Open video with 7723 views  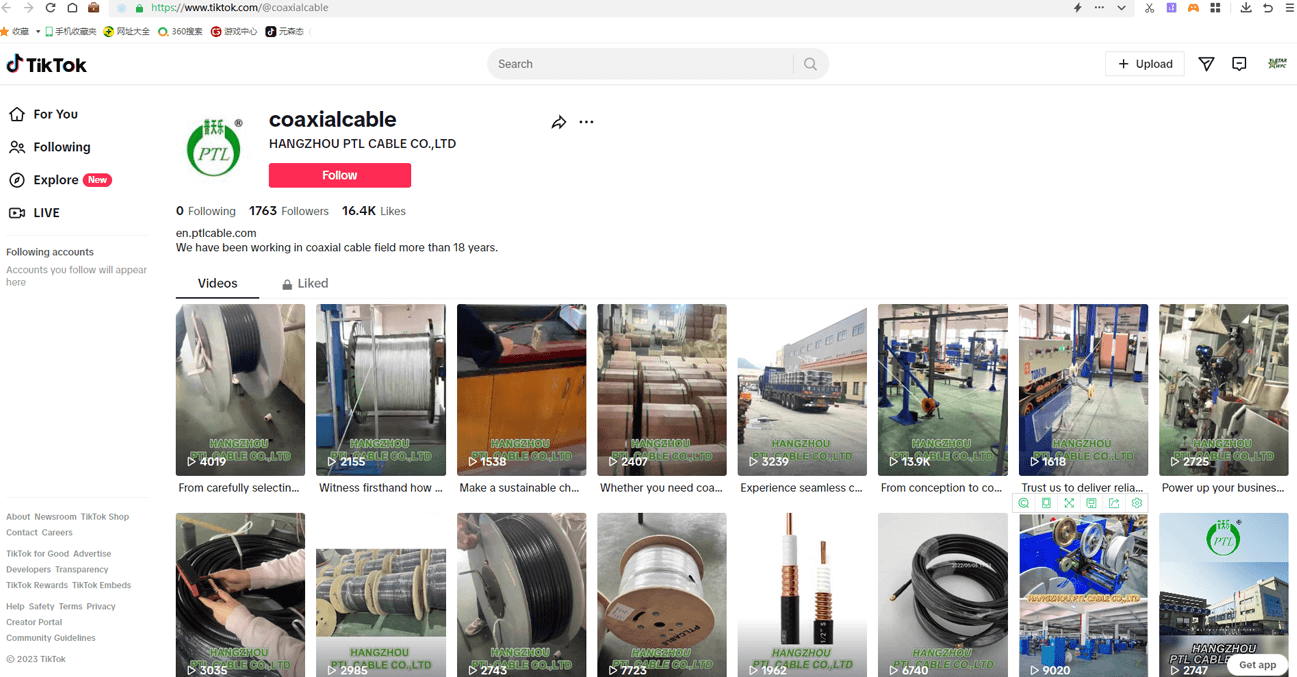click(662, 595)
